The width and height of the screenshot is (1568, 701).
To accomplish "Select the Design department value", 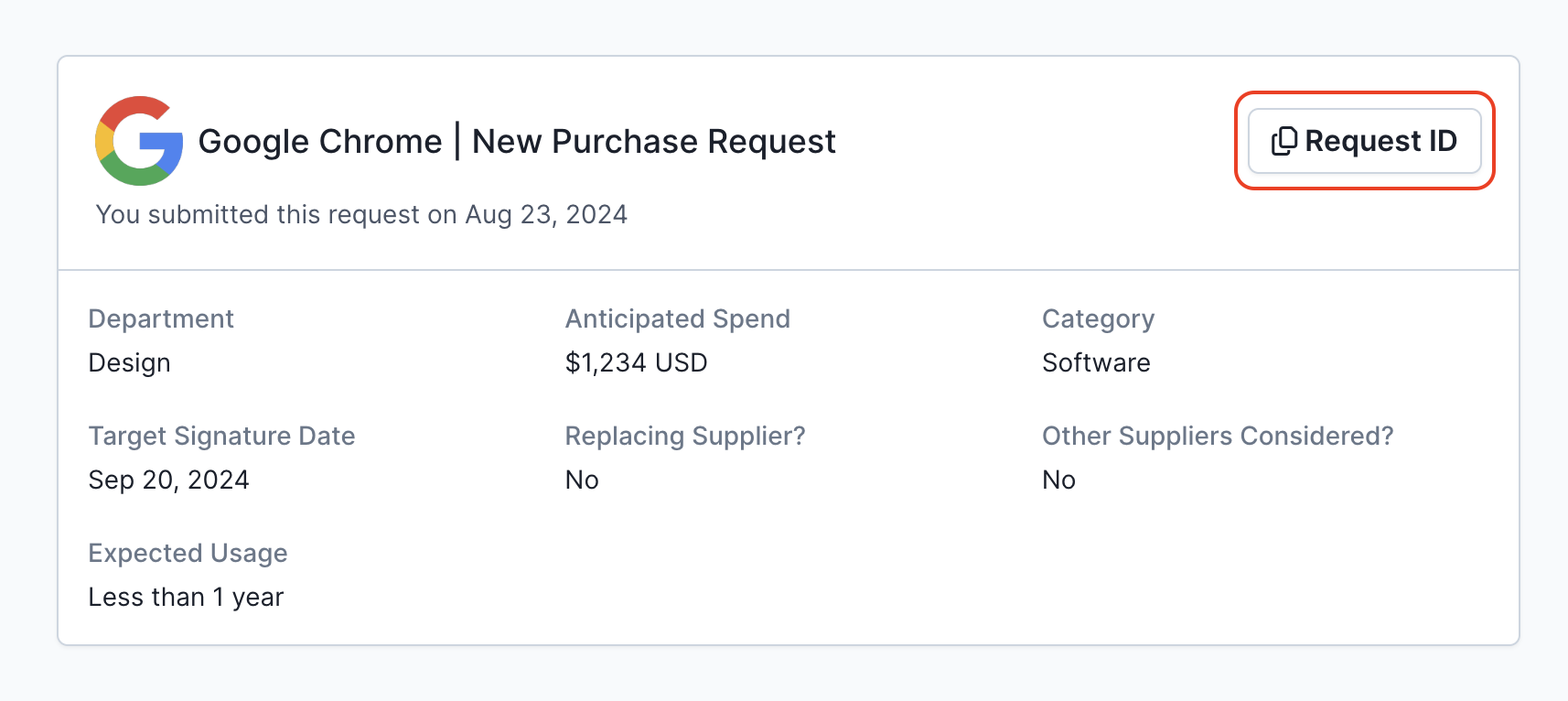I will coord(129,362).
